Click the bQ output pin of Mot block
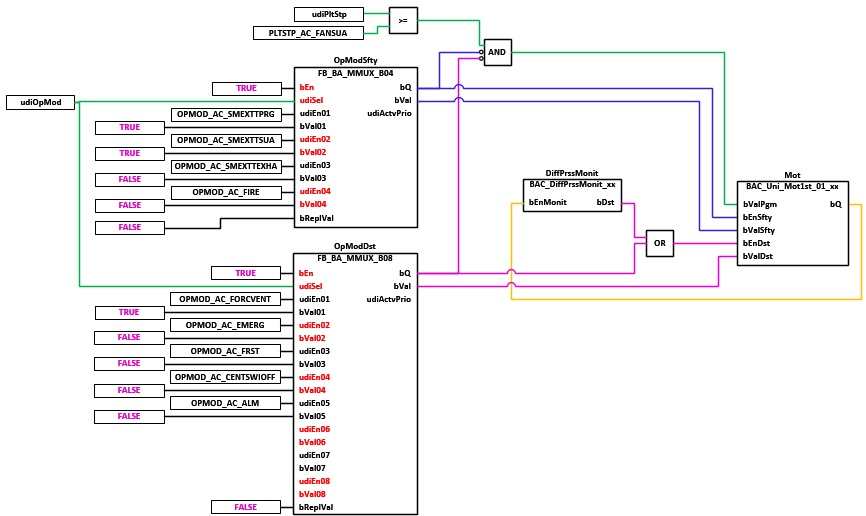 (836, 204)
